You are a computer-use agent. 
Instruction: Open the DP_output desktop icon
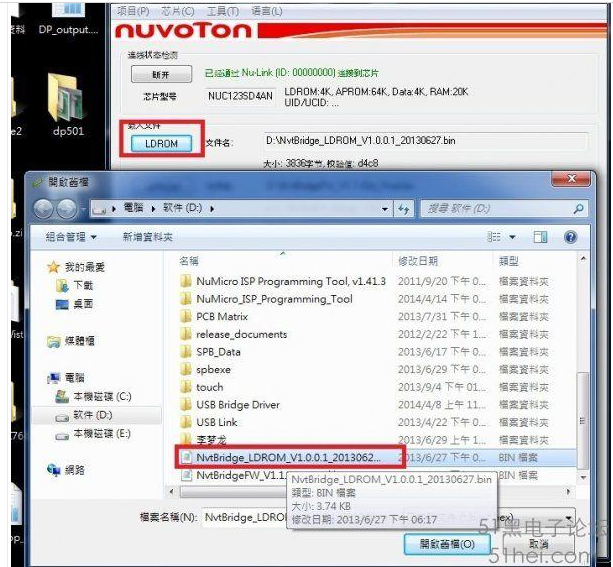click(68, 18)
